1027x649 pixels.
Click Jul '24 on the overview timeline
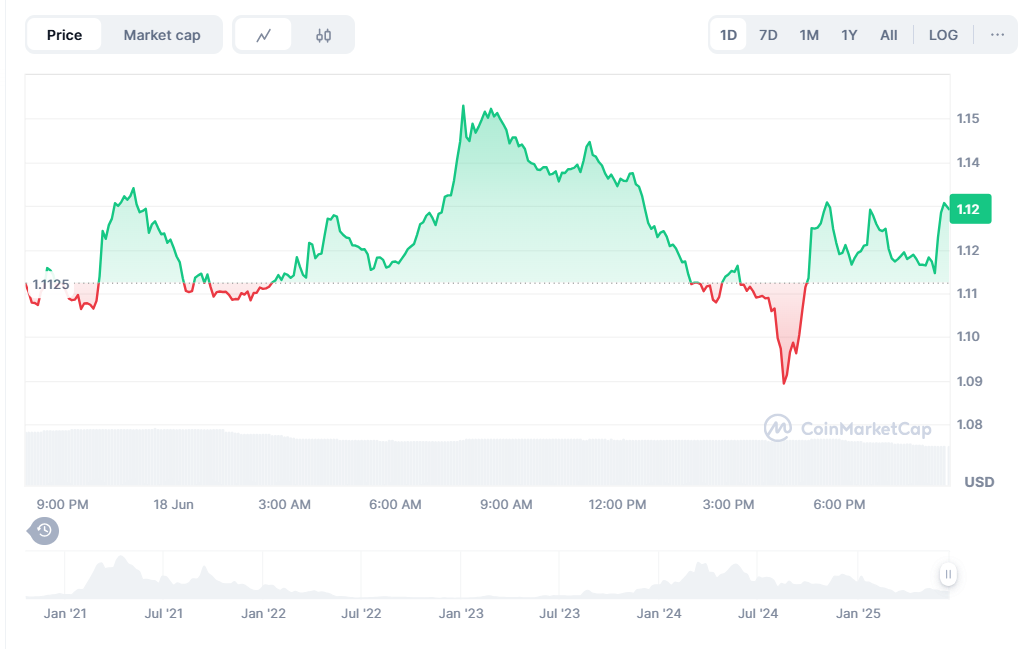pyautogui.click(x=757, y=613)
